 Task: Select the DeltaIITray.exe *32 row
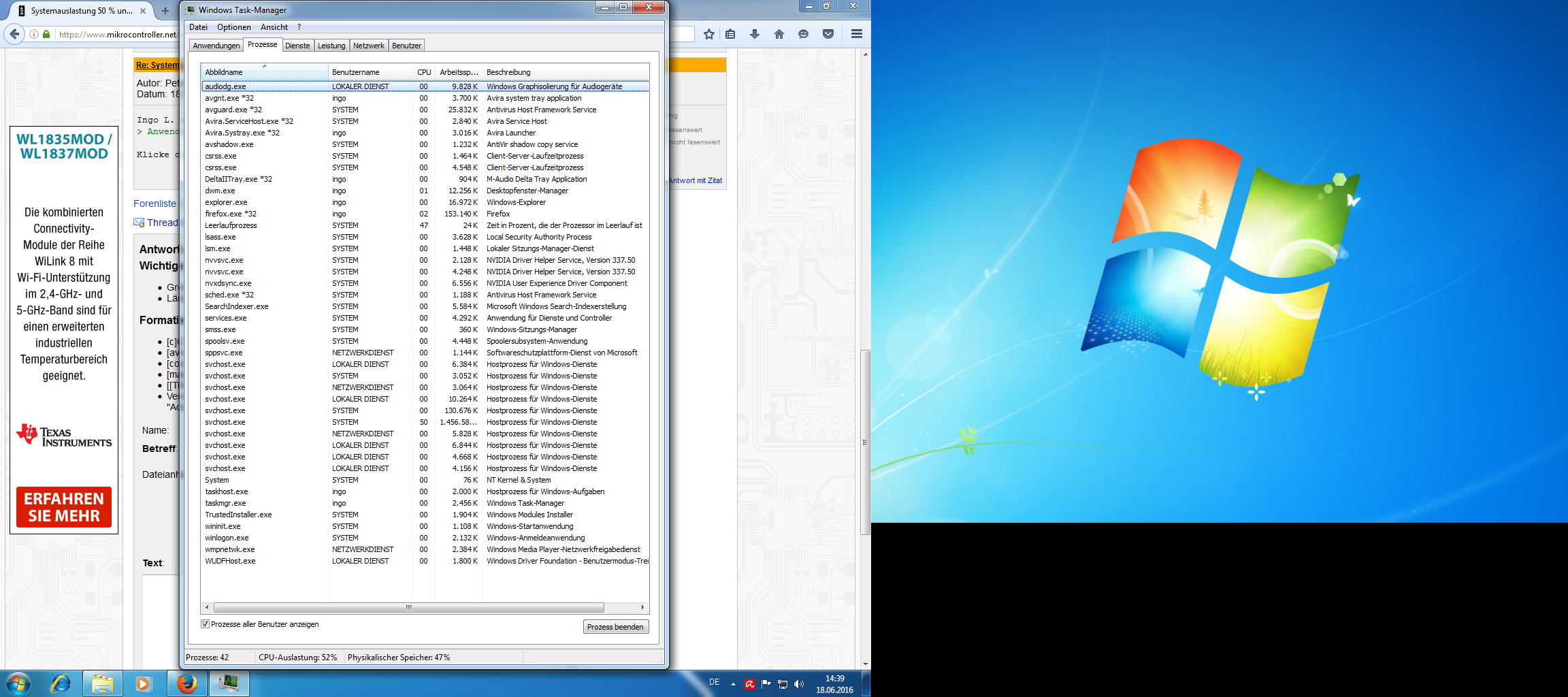pos(425,179)
